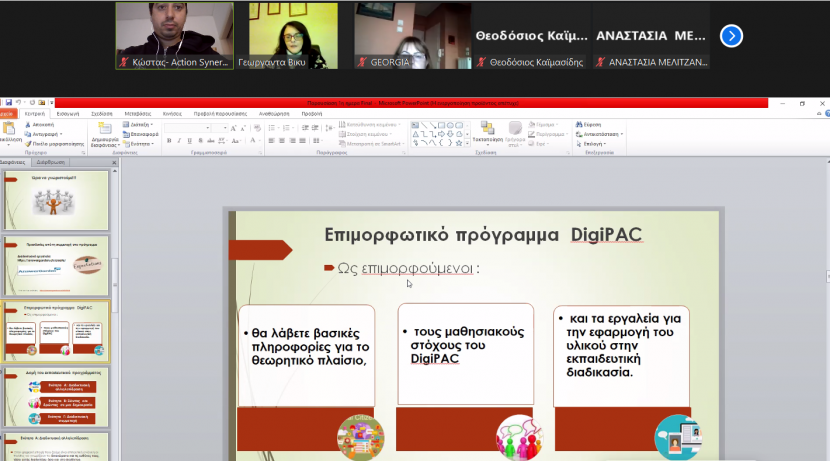
Task: Open PowerPoint Help question mark
Action: pos(827,113)
